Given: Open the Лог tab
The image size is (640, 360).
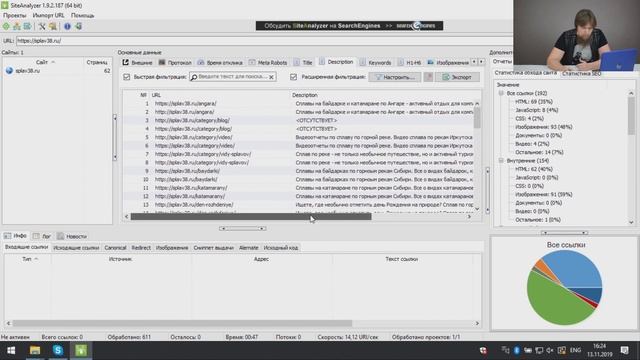Looking at the screenshot, I should point(42,236).
